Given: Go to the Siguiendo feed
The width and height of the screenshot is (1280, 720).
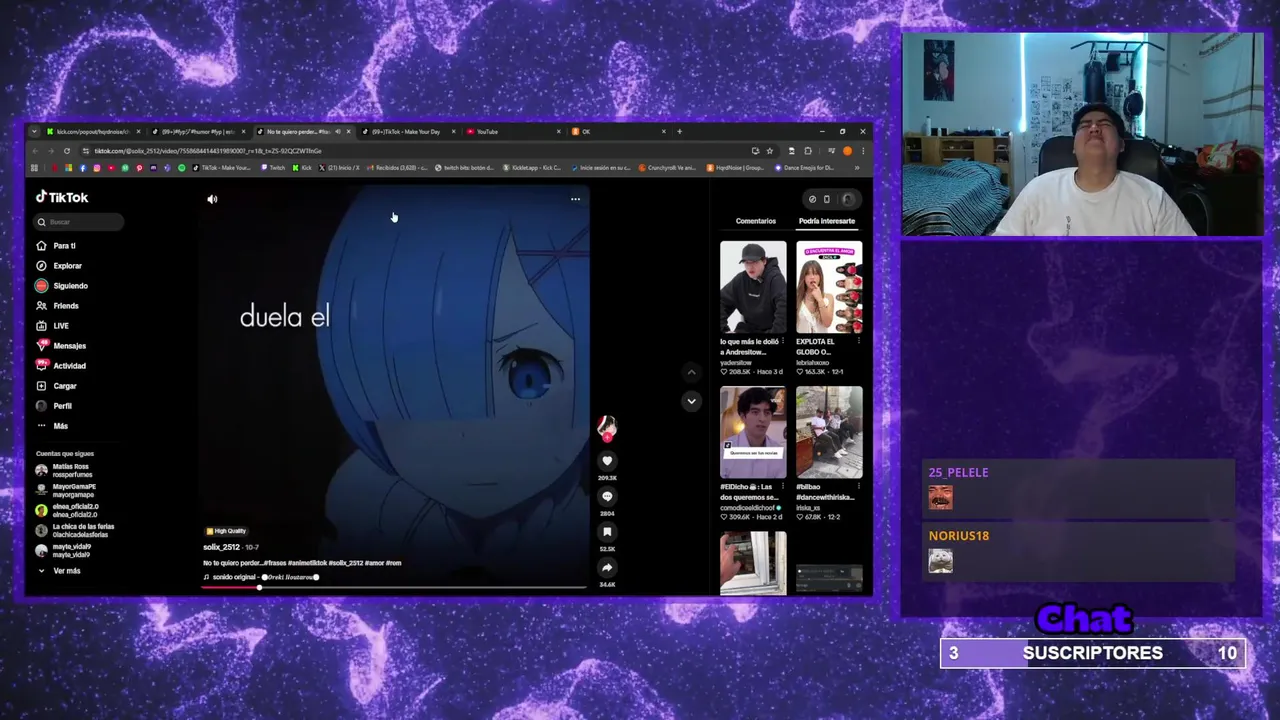Looking at the screenshot, I should click(x=61, y=286).
